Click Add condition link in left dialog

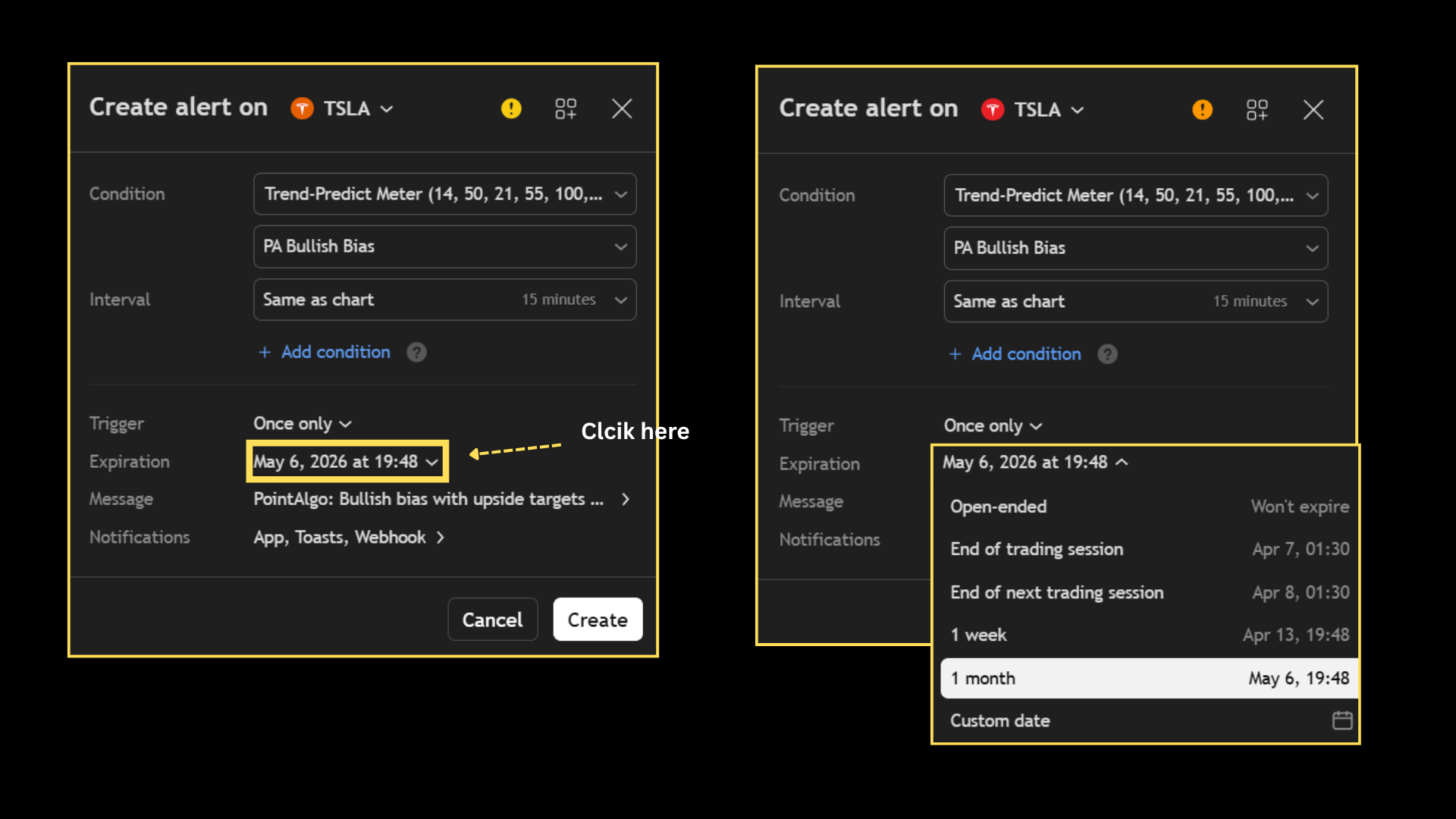click(x=335, y=352)
